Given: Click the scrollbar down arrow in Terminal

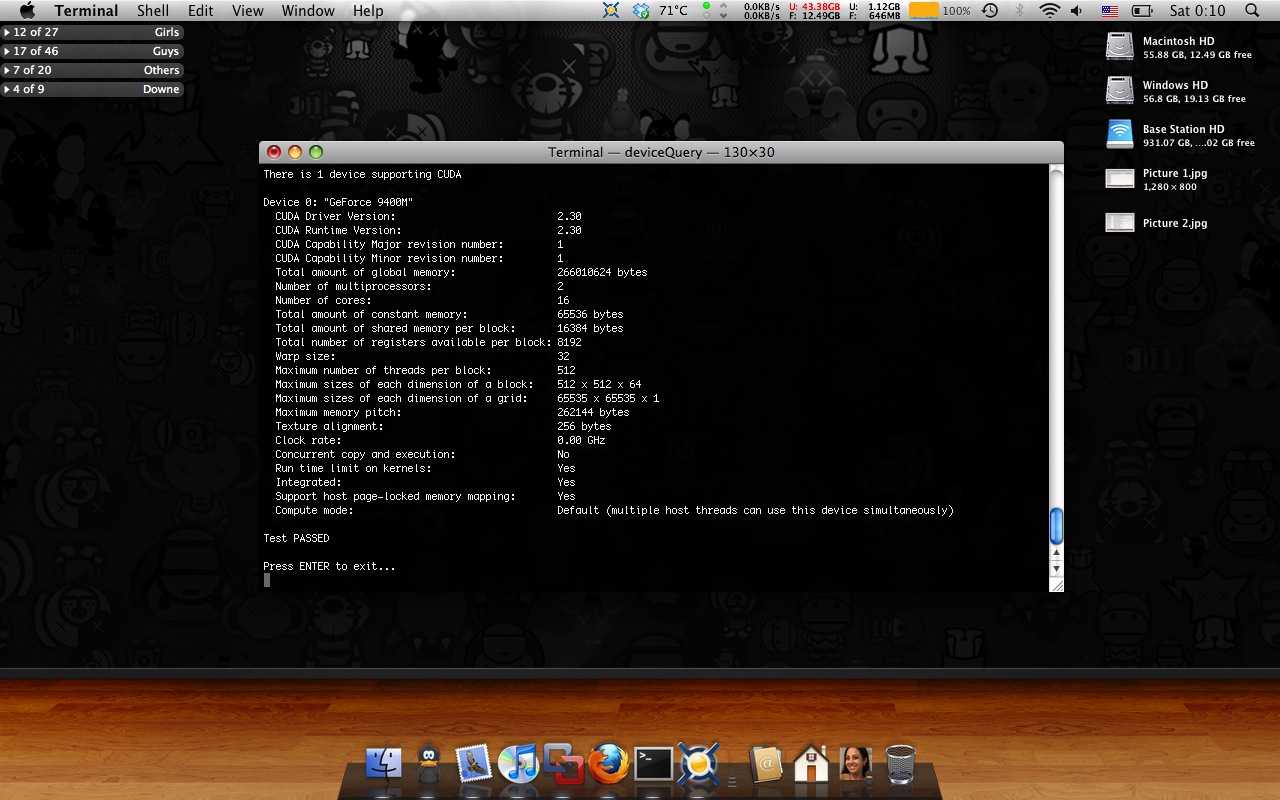Looking at the screenshot, I should coord(1056,568).
